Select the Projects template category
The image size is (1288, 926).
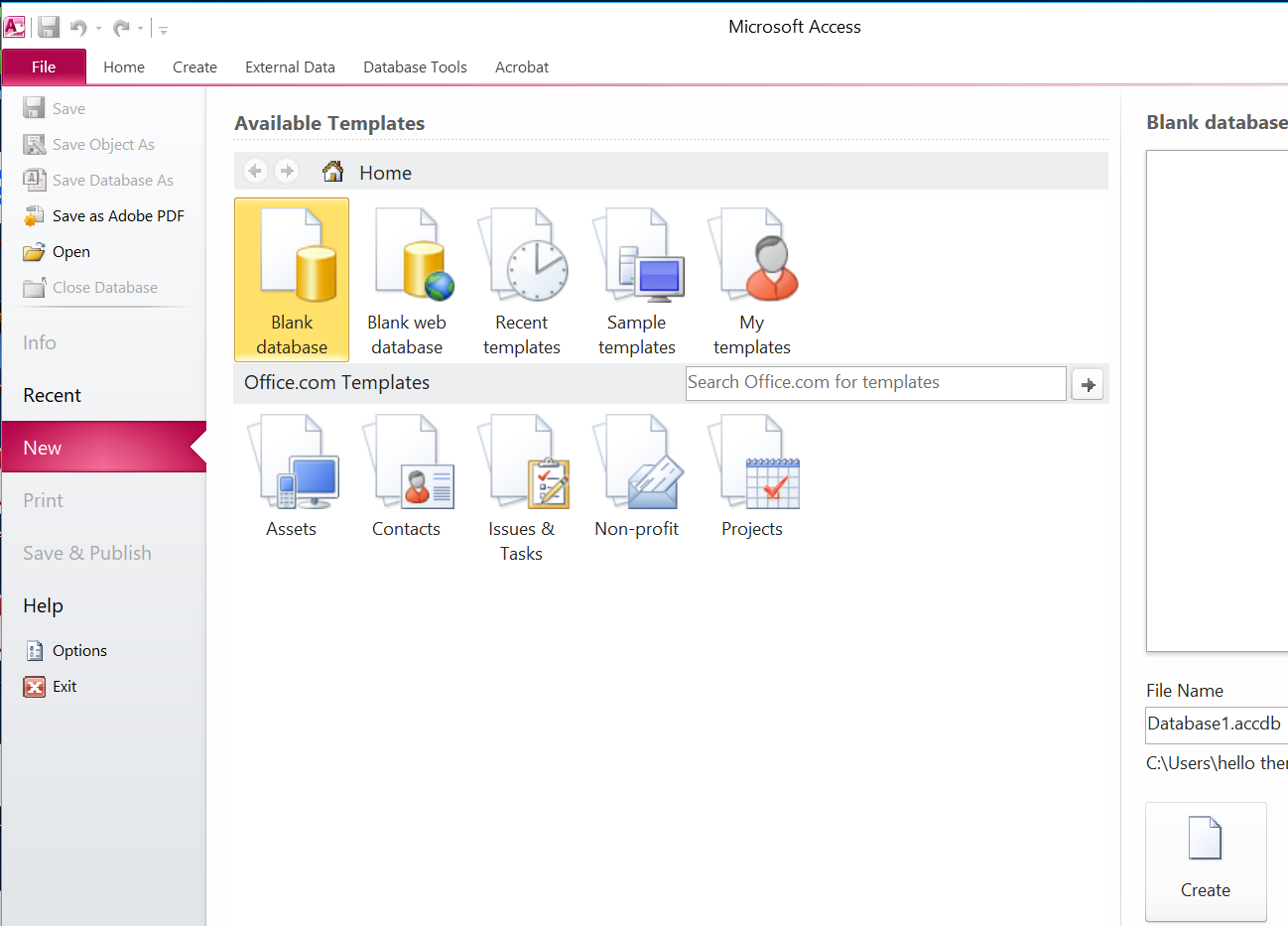tap(752, 476)
